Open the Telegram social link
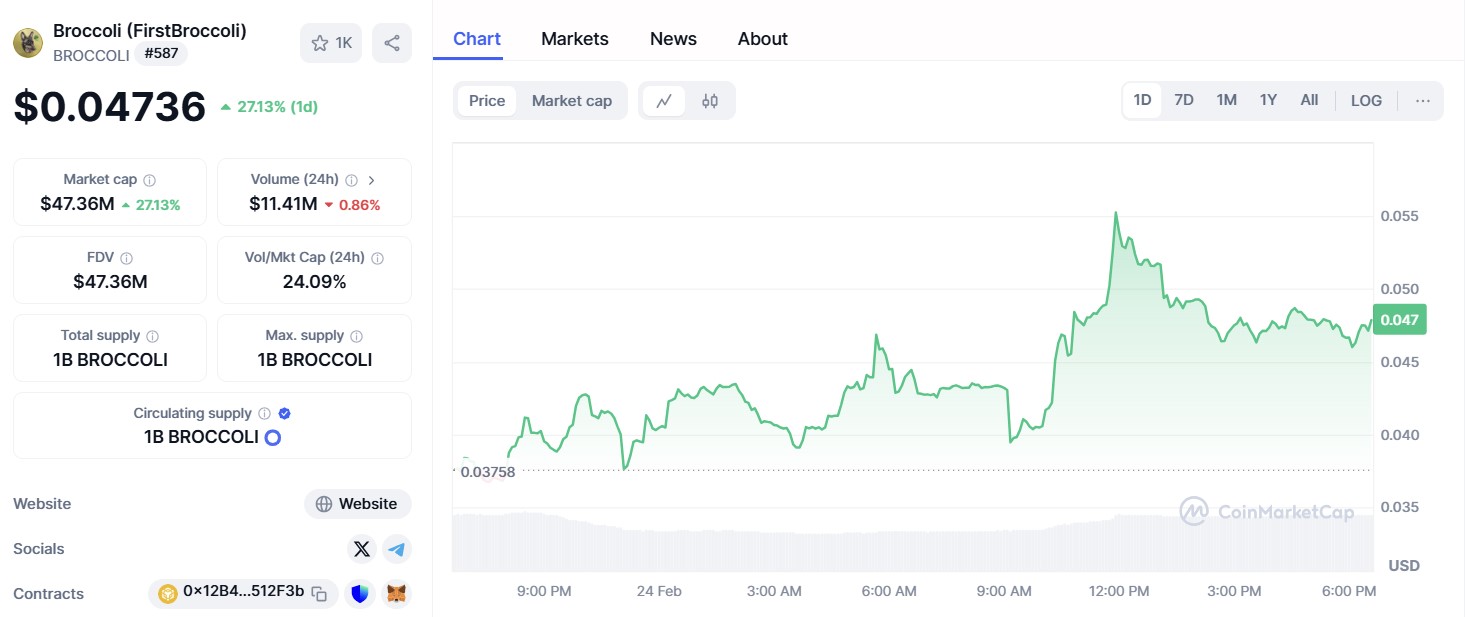This screenshot has width=1465, height=617. tap(397, 549)
